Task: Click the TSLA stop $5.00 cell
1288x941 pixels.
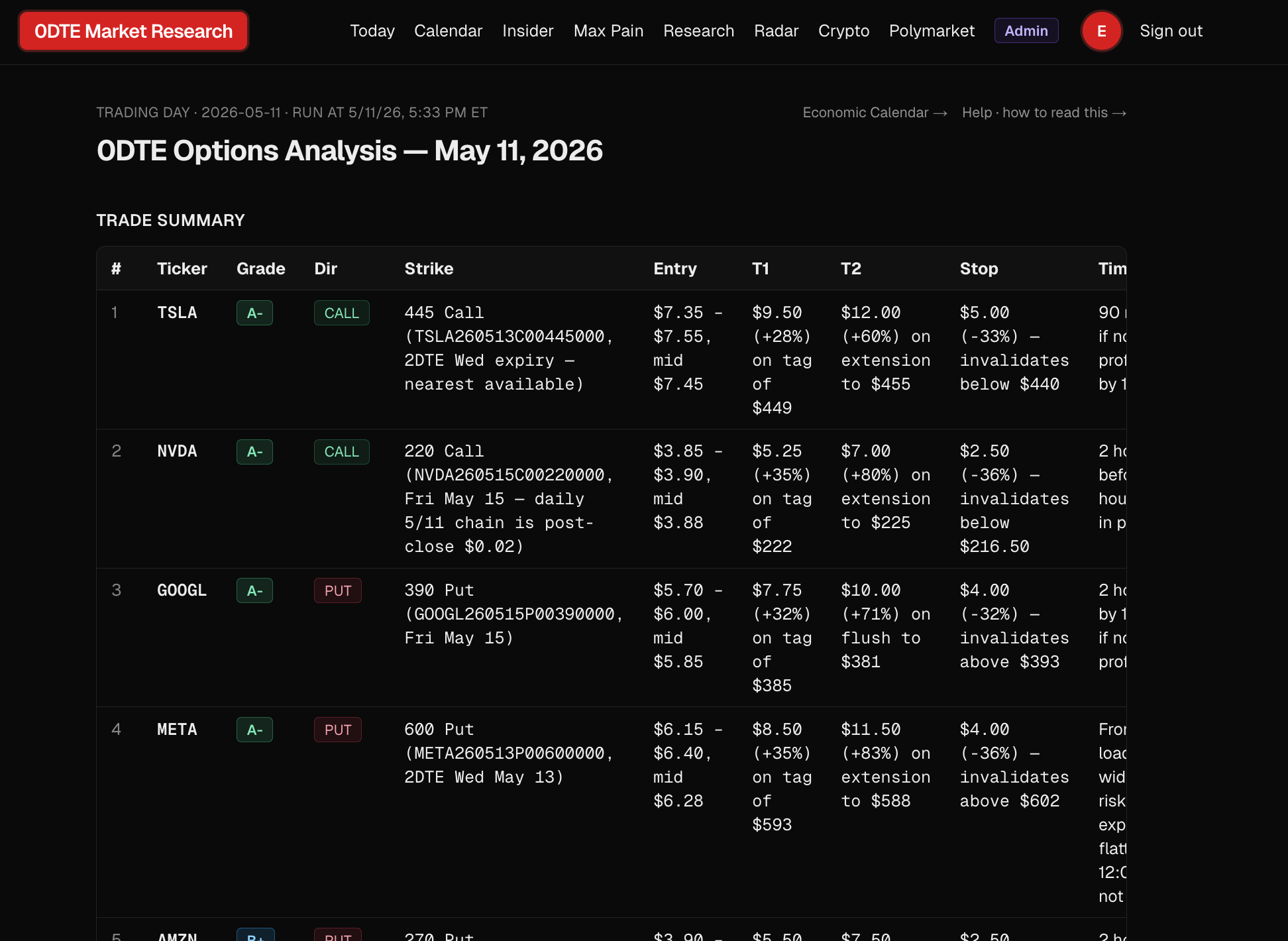Action: (x=1014, y=349)
